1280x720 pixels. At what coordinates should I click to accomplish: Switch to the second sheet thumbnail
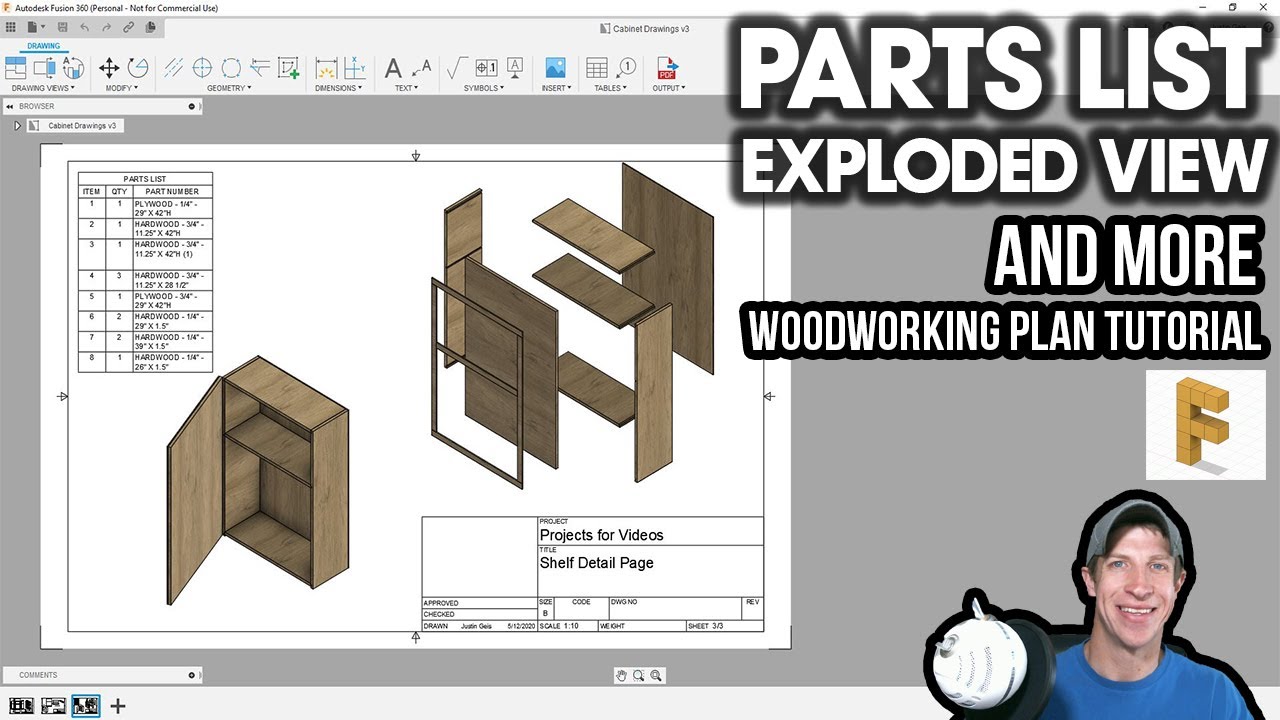(x=53, y=706)
